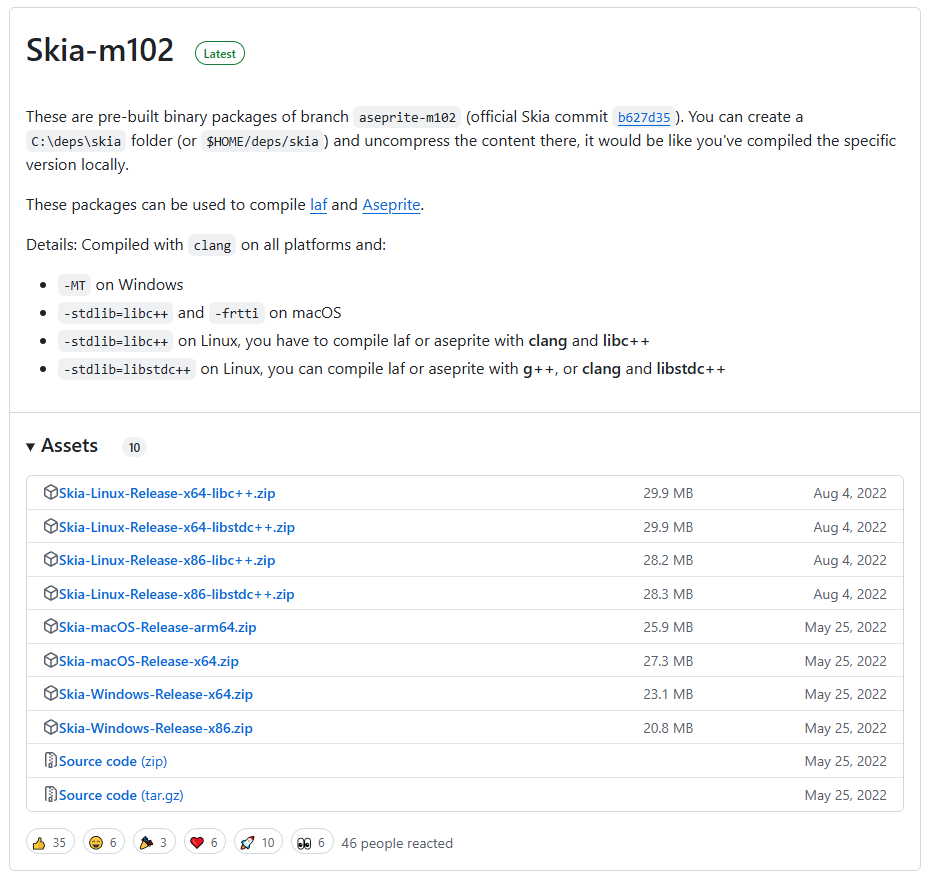
Task: Download Skia-macOS-Release-x64.zip
Action: [x=148, y=661]
